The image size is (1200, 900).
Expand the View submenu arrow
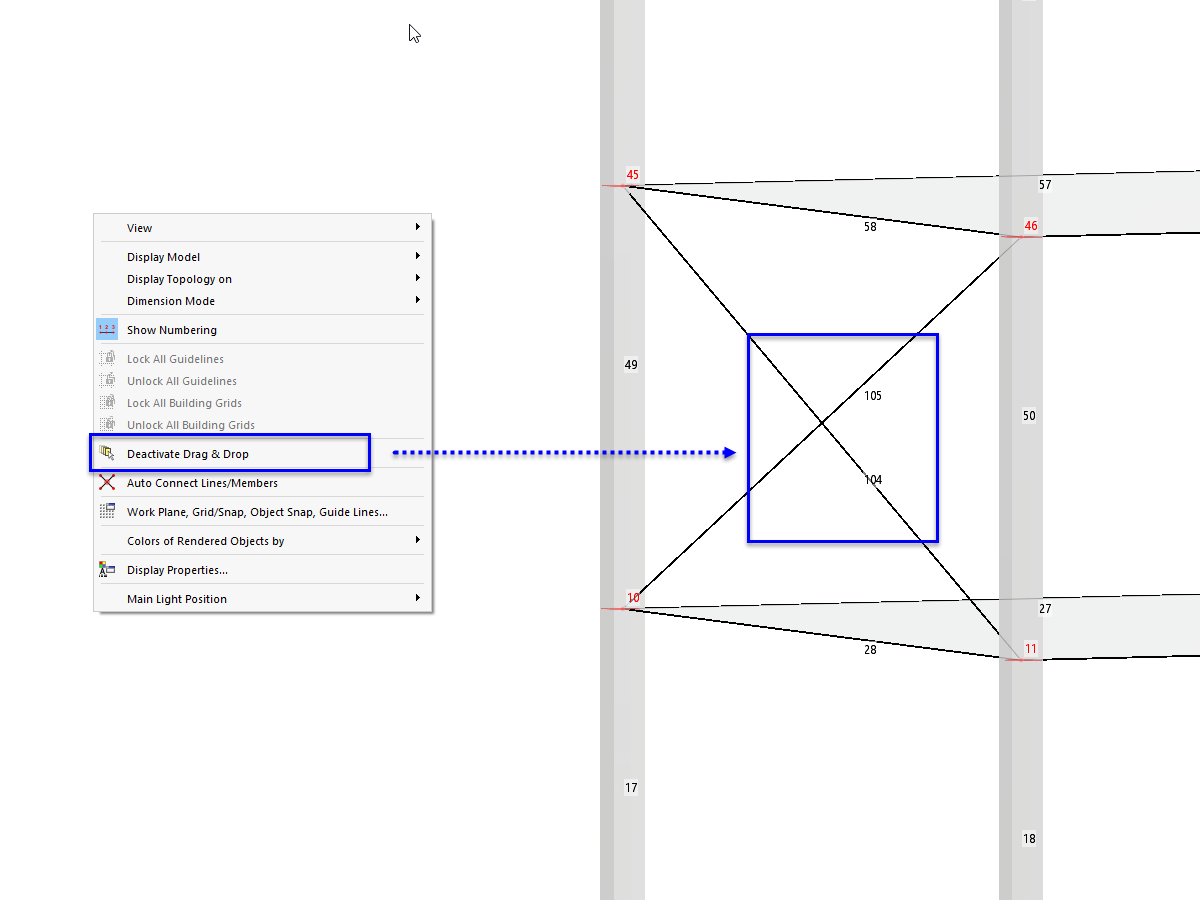click(x=417, y=227)
